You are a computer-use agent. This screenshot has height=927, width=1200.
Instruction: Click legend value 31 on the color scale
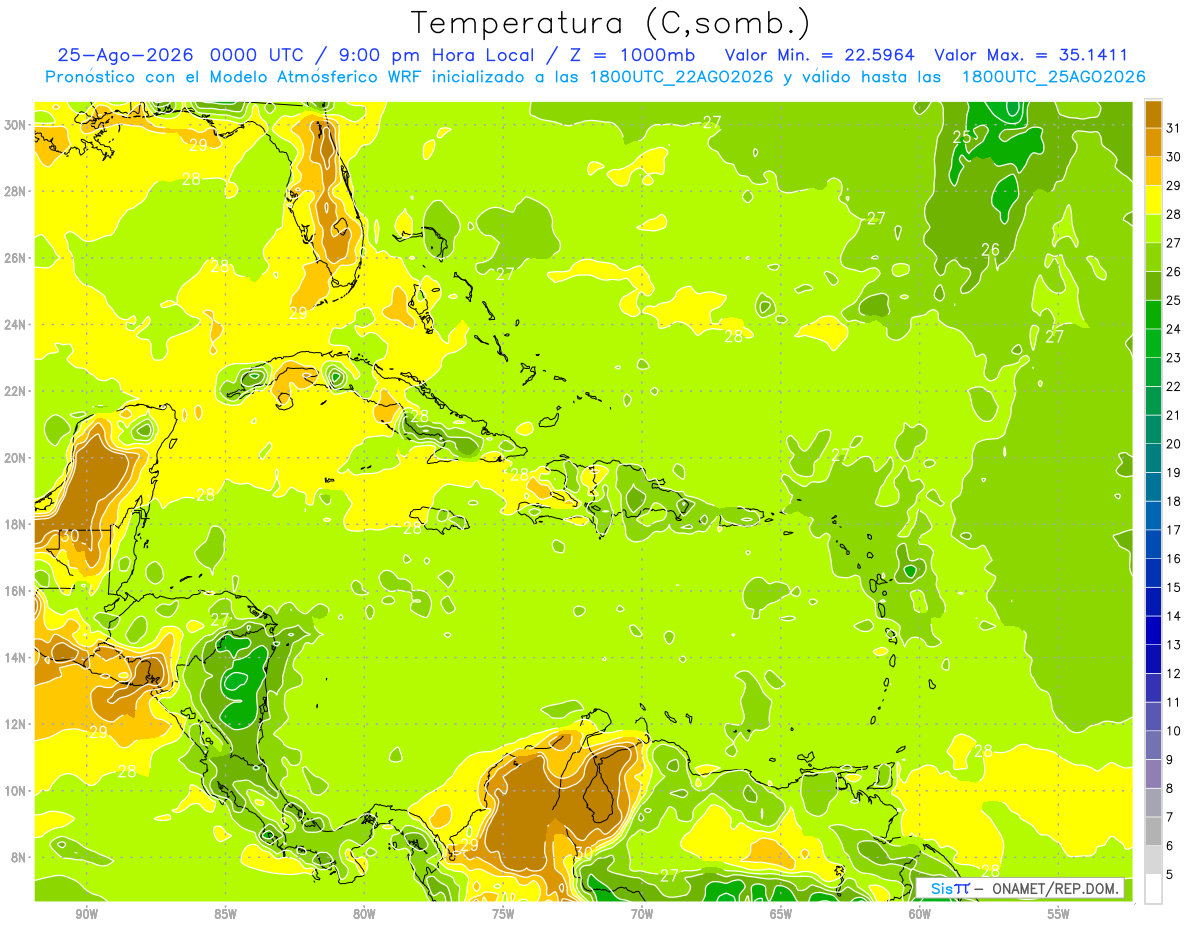(x=1174, y=129)
